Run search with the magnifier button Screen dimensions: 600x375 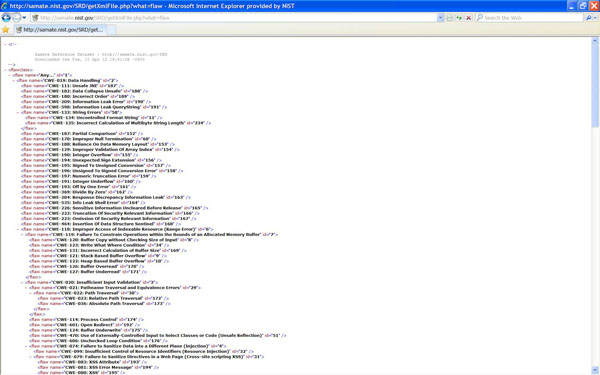(589, 18)
